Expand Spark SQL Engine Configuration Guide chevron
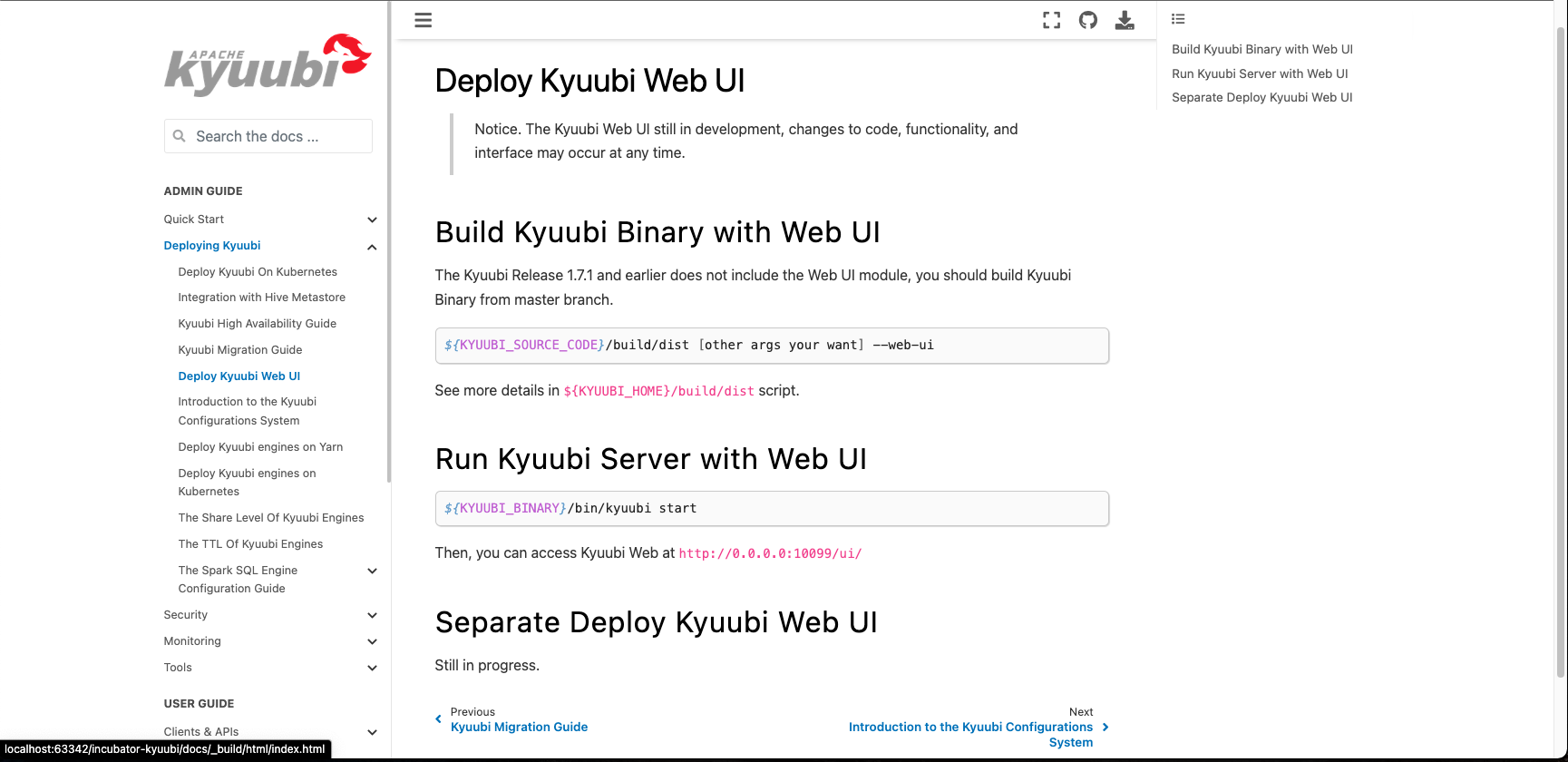The width and height of the screenshot is (1568, 762). click(372, 571)
